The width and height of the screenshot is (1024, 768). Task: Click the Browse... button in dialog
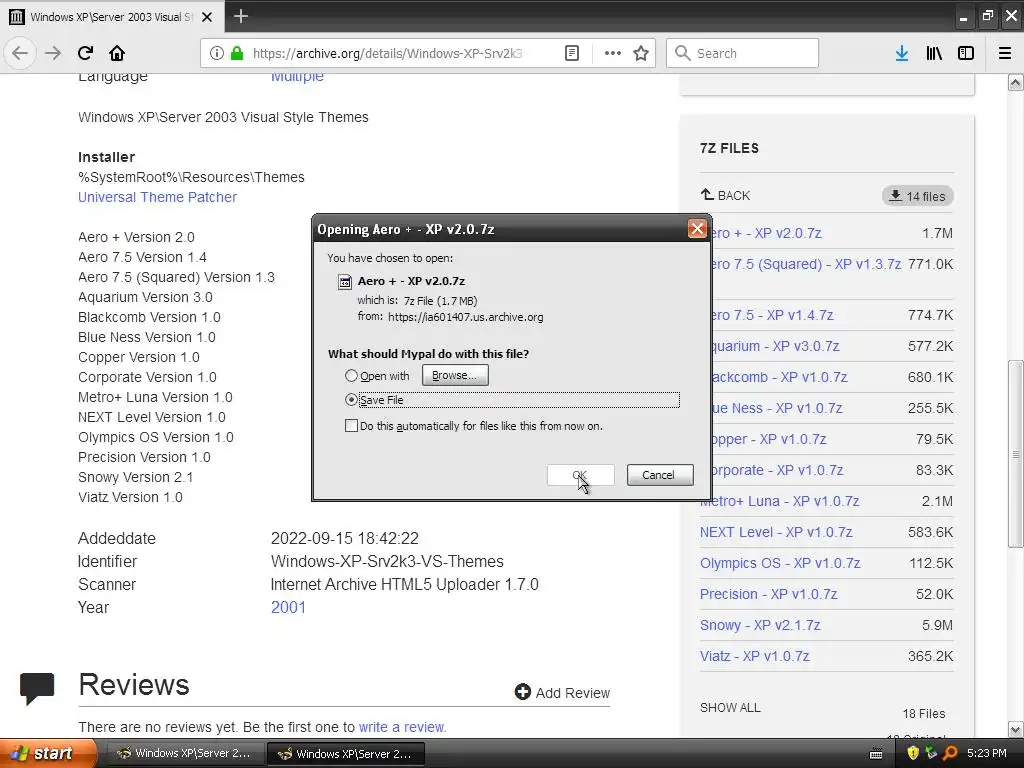455,376
